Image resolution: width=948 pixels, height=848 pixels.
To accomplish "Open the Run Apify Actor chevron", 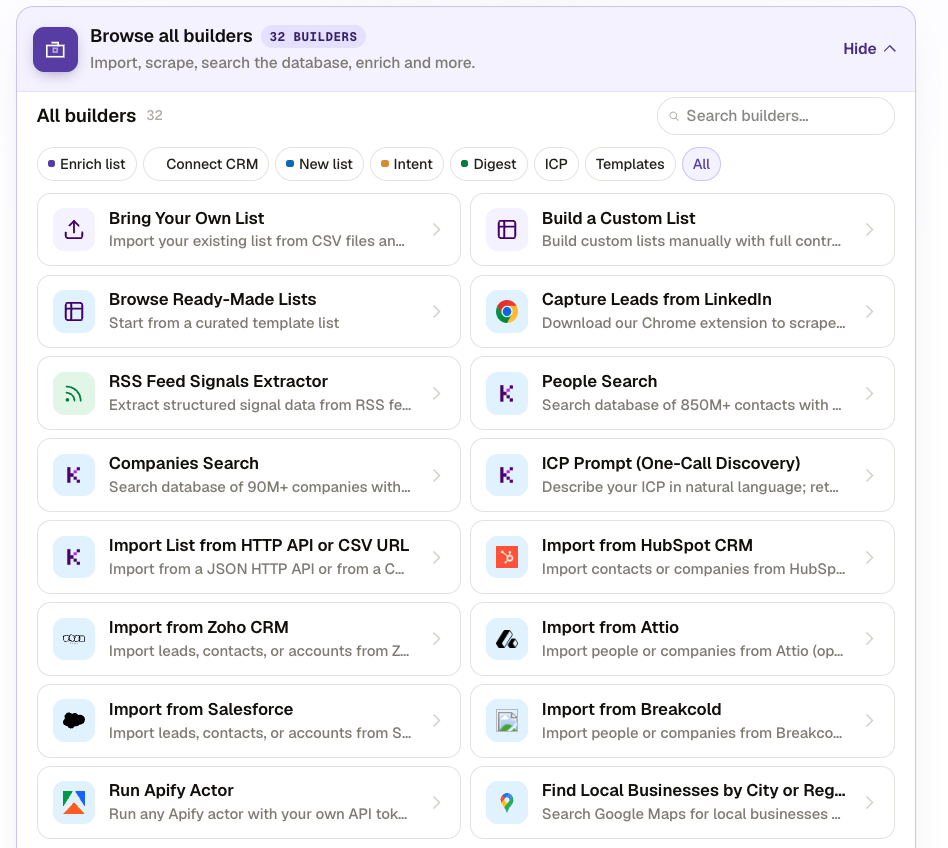I will pyautogui.click(x=437, y=803).
